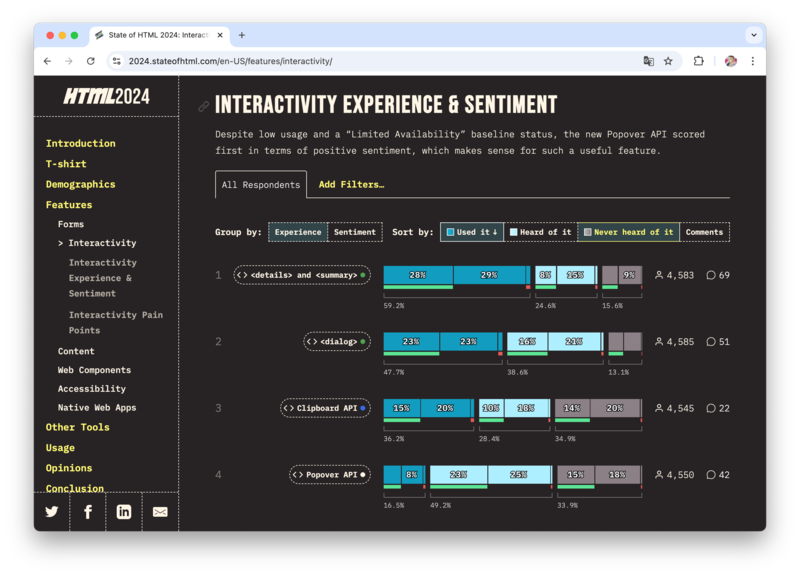The image size is (800, 576).
Task: Click the <dialog> feature label
Action: coord(337,341)
